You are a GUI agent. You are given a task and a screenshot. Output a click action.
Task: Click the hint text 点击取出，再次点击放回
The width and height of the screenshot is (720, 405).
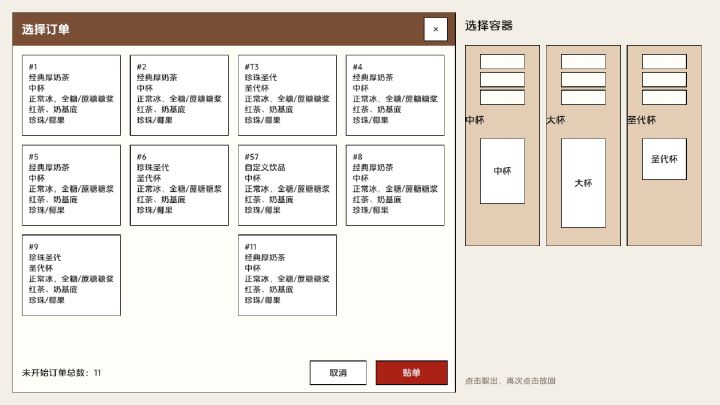click(510, 381)
